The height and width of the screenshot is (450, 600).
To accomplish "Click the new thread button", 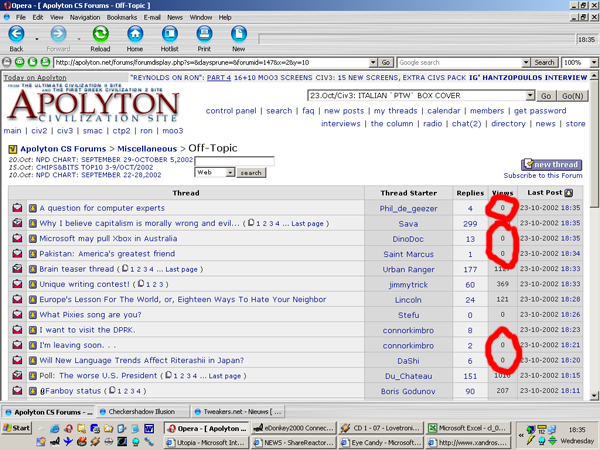I will 551,164.
